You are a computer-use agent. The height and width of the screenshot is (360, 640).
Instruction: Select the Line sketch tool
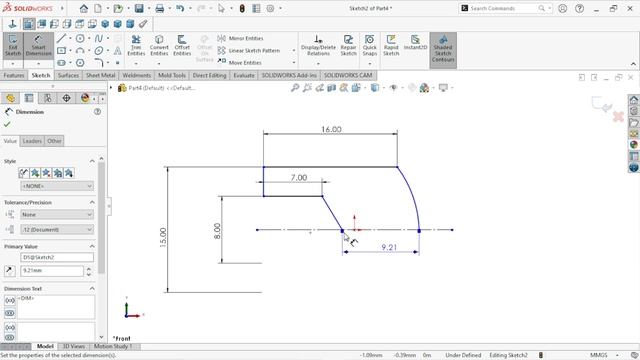[x=61, y=38]
